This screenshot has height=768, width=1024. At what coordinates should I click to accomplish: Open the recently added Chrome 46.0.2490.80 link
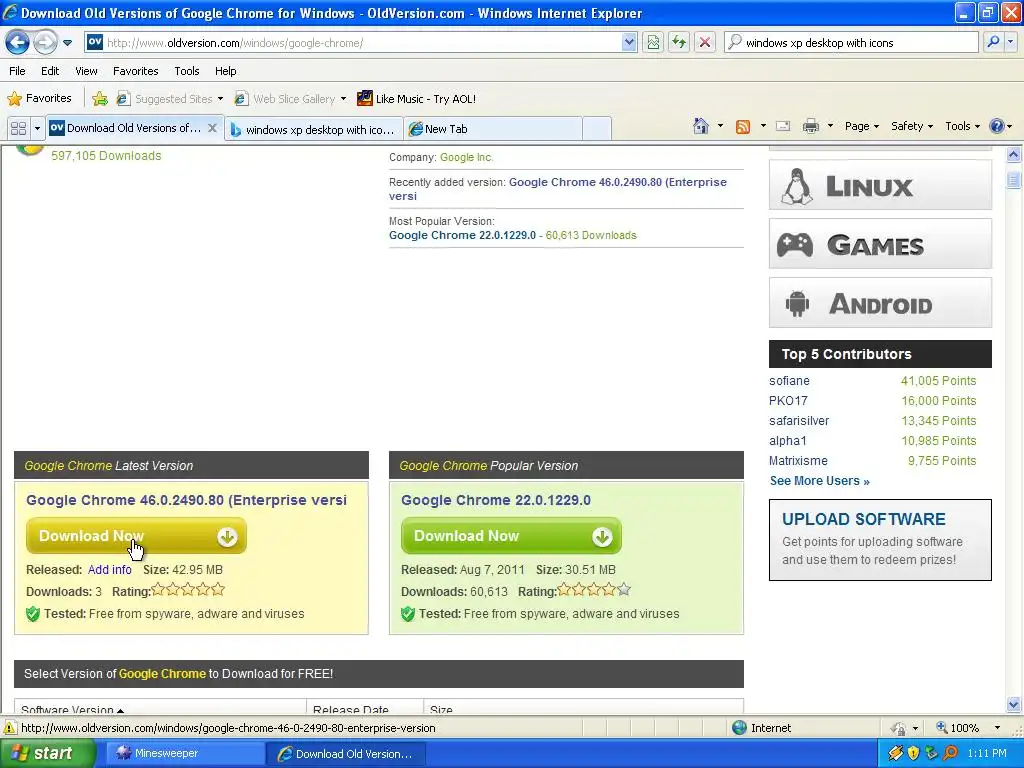coord(558,189)
